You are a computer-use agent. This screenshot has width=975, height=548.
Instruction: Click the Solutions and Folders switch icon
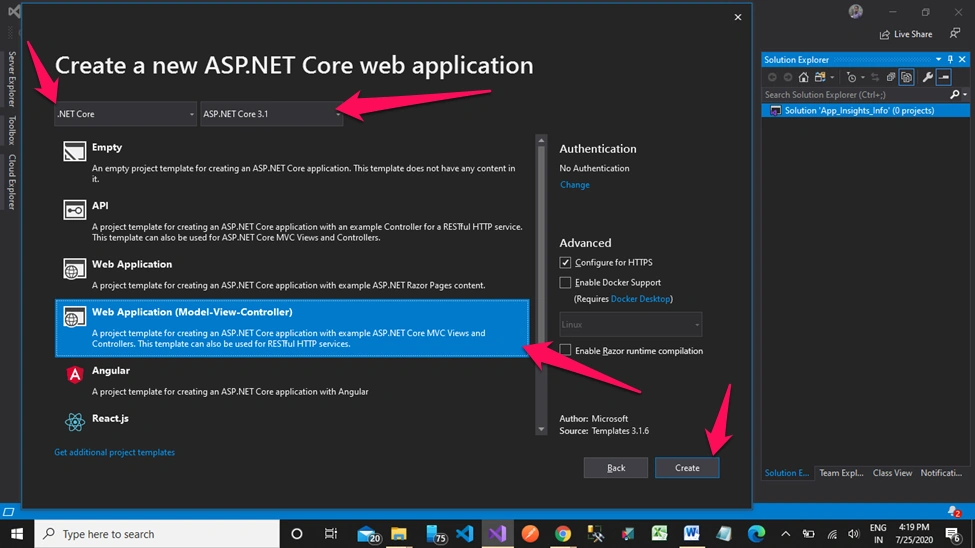click(x=820, y=77)
